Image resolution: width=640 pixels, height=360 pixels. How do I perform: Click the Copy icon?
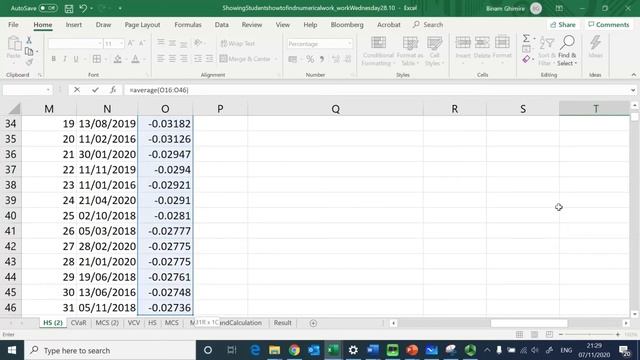(x=29, y=51)
